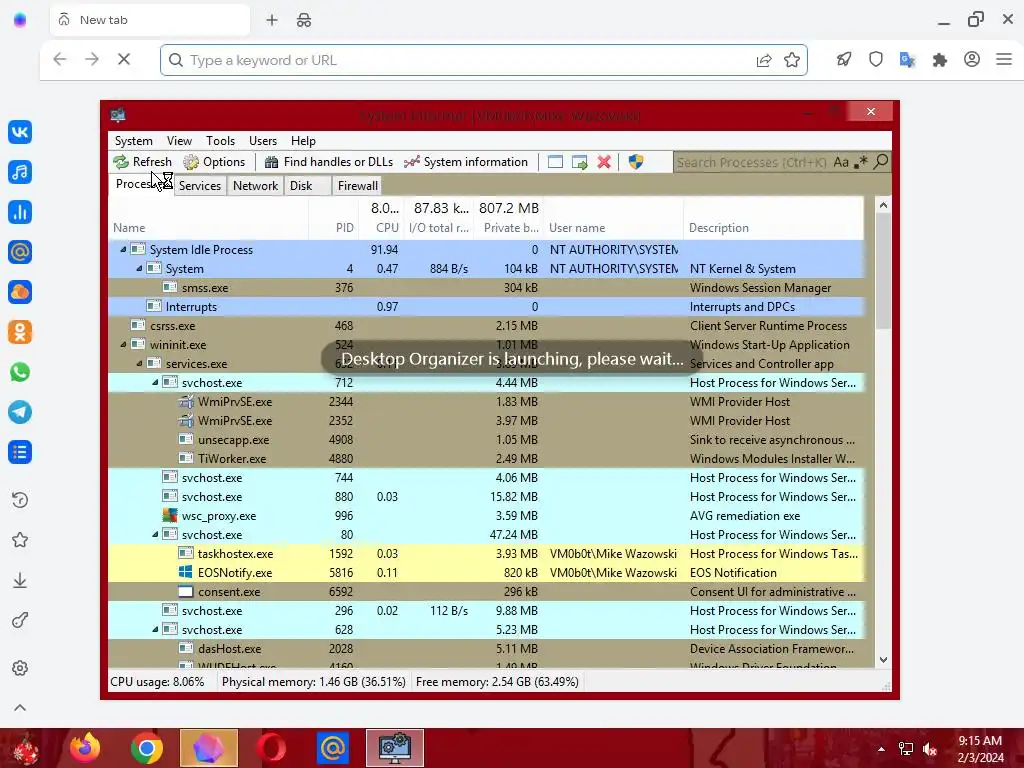Collapse the System process node

click(x=138, y=268)
